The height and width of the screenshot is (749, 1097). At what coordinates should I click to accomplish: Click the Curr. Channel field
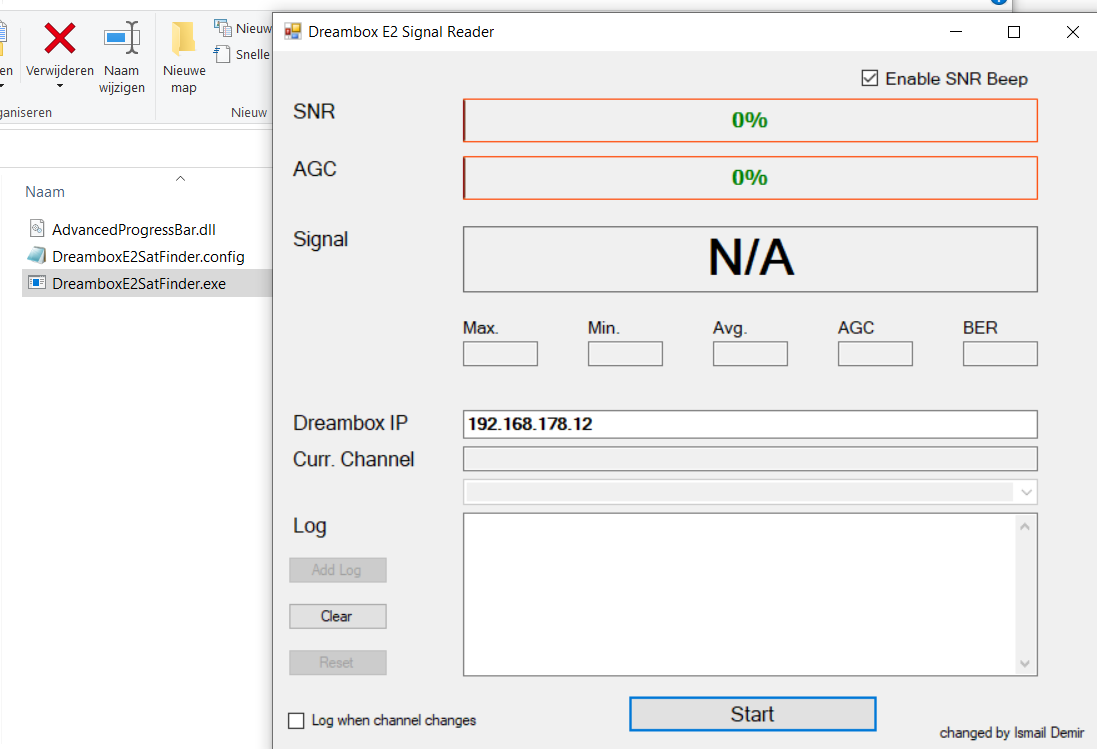[x=750, y=459]
